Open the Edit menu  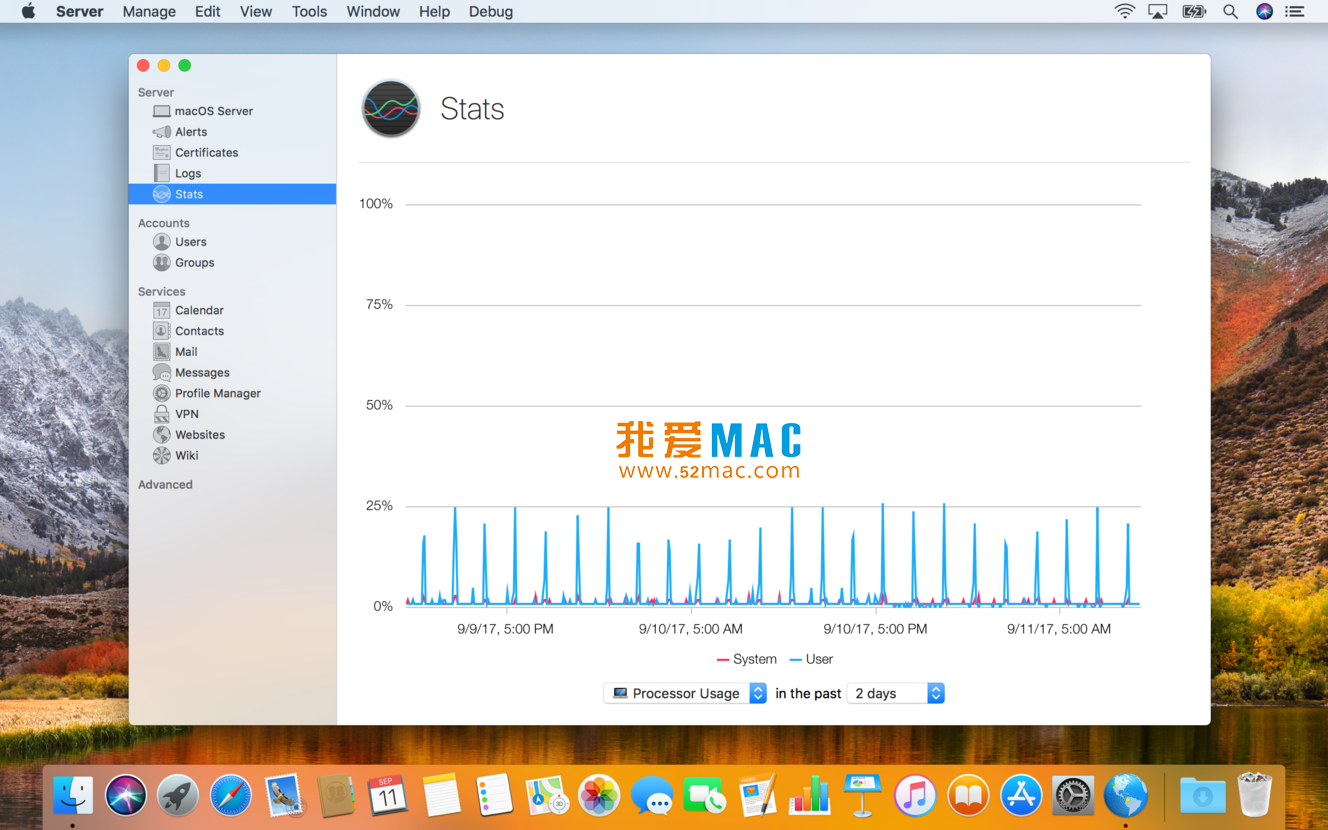point(208,11)
